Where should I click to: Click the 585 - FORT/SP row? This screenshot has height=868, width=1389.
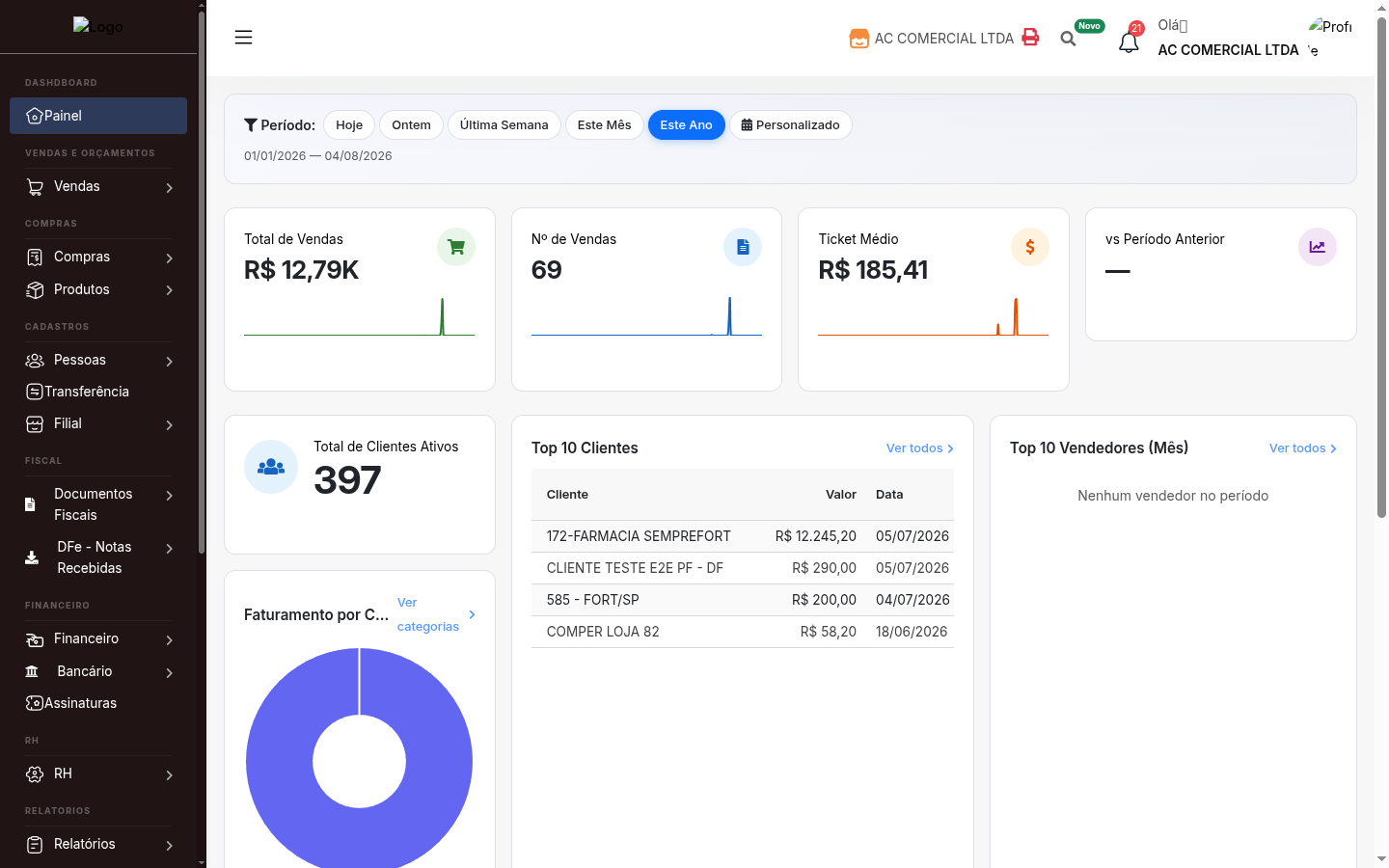point(743,600)
